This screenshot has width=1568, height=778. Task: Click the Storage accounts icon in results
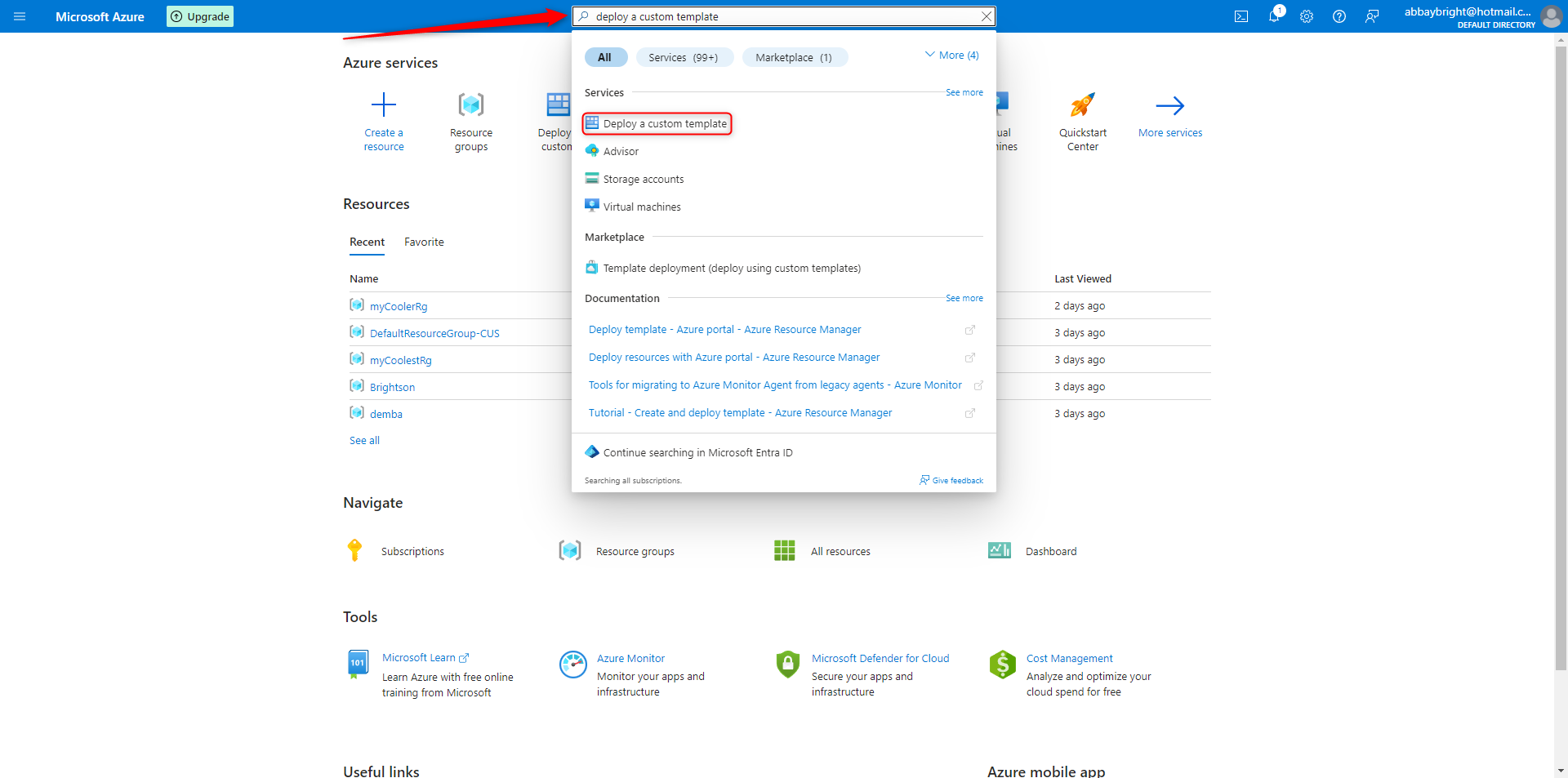[592, 179]
